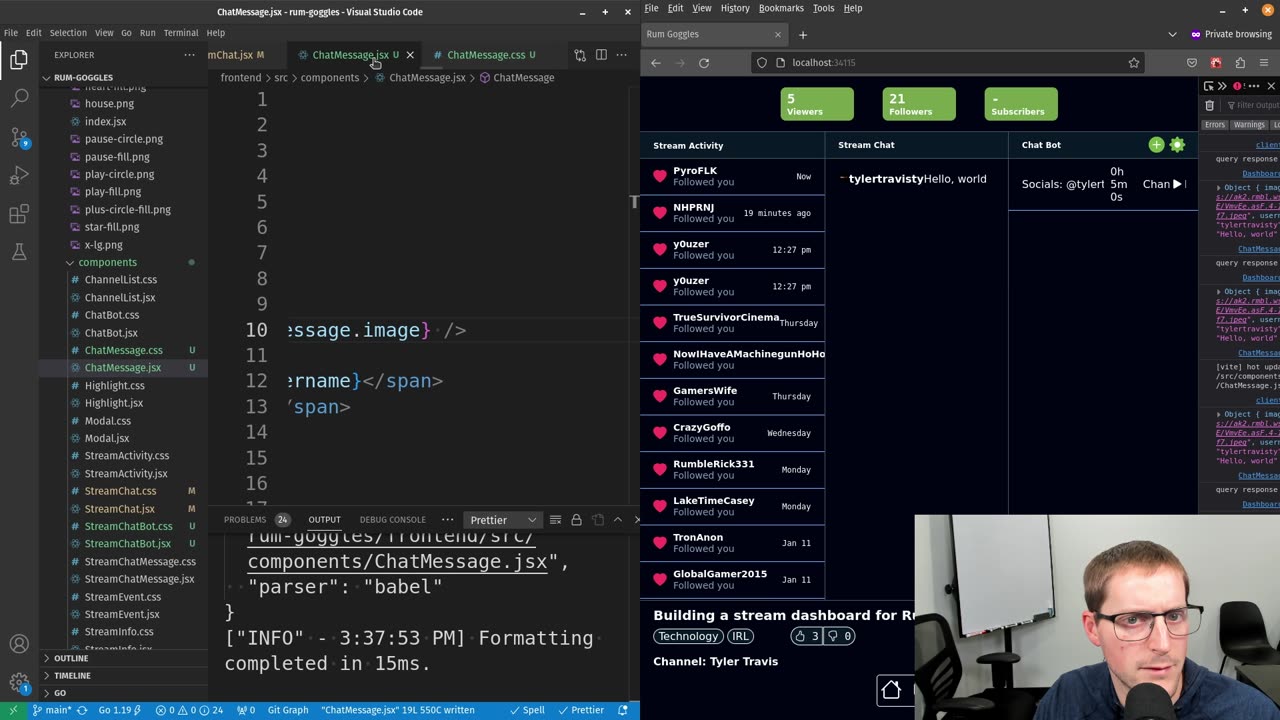Click Prettier status bar item
The image size is (1280, 720).
[580, 710]
